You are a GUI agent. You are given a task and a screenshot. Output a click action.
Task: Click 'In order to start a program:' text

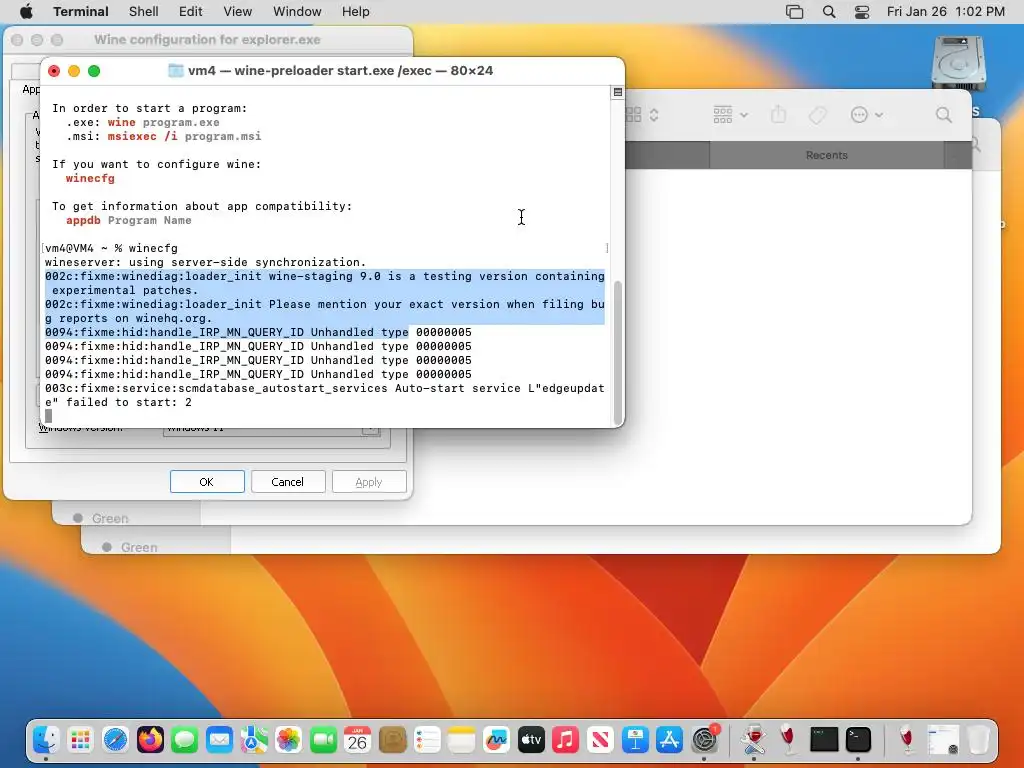[x=150, y=108]
